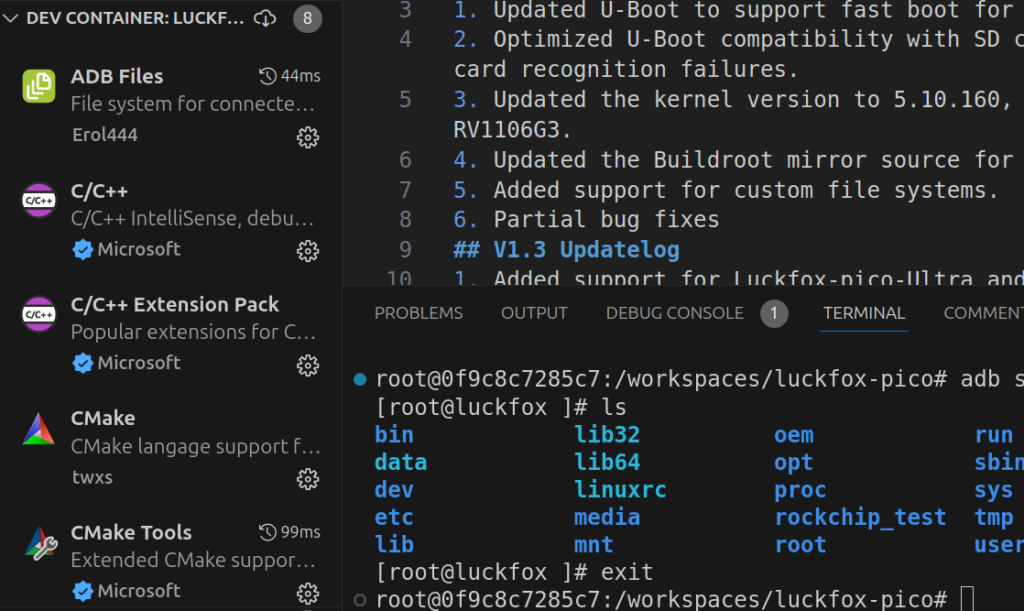Open manage gear for C/C++ Extension Pack
The image size is (1024, 611).
[x=308, y=366]
